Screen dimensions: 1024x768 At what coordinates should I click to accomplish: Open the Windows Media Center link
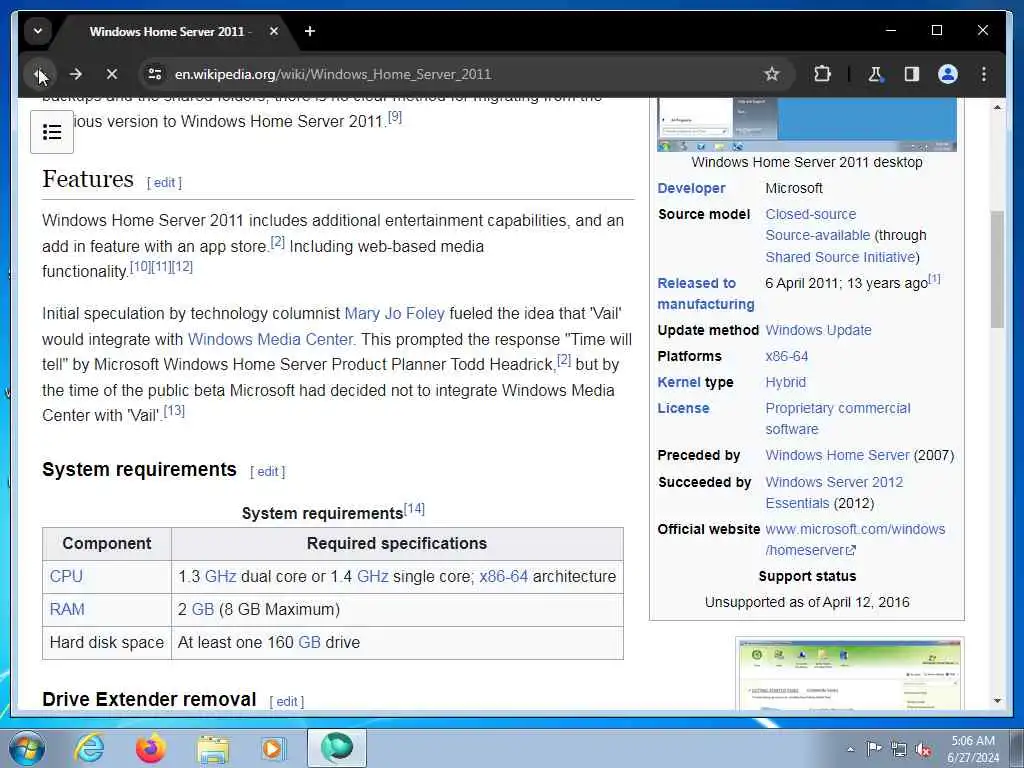[x=270, y=340]
